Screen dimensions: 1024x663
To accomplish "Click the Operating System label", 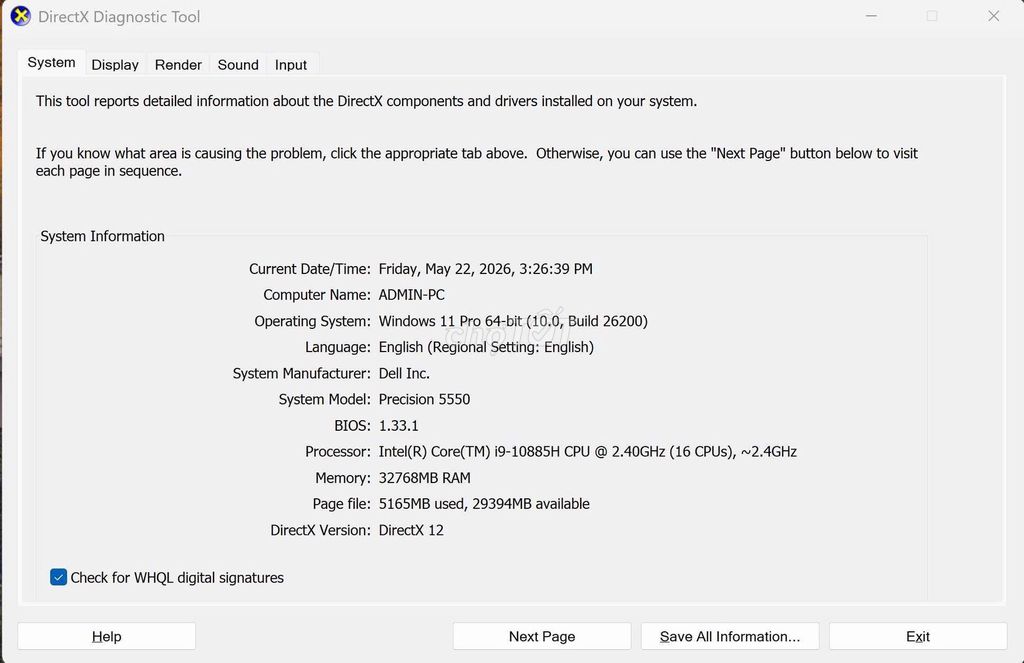I will tap(312, 321).
